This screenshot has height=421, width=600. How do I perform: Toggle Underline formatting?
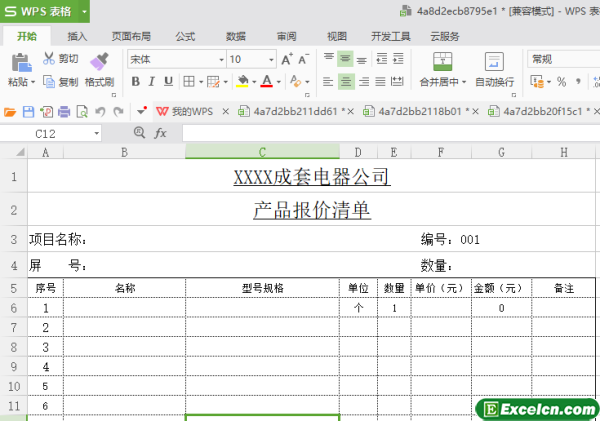[x=170, y=81]
